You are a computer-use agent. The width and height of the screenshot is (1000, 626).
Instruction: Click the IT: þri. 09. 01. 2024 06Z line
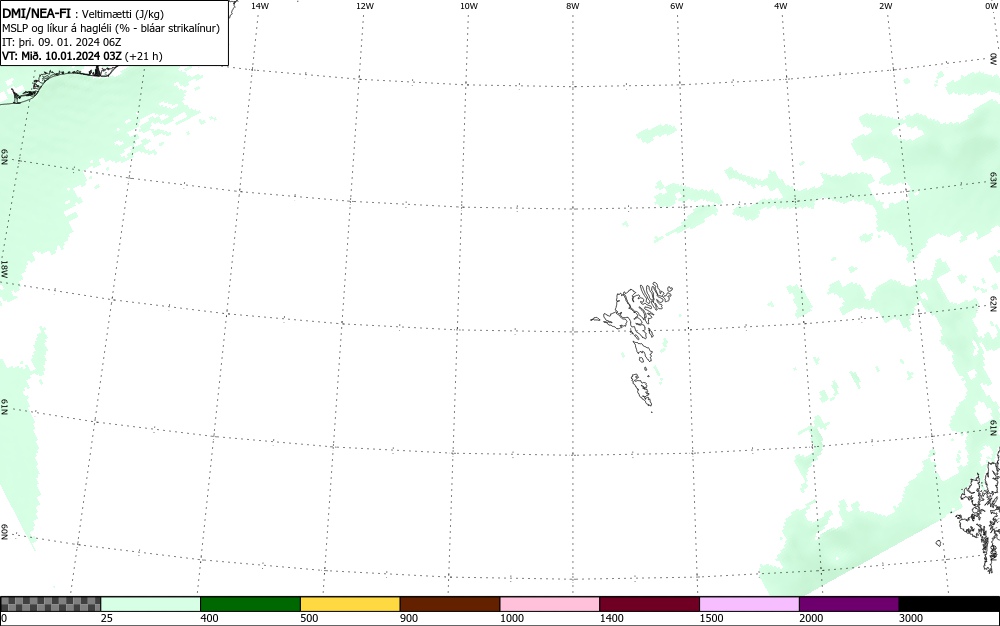click(x=62, y=42)
